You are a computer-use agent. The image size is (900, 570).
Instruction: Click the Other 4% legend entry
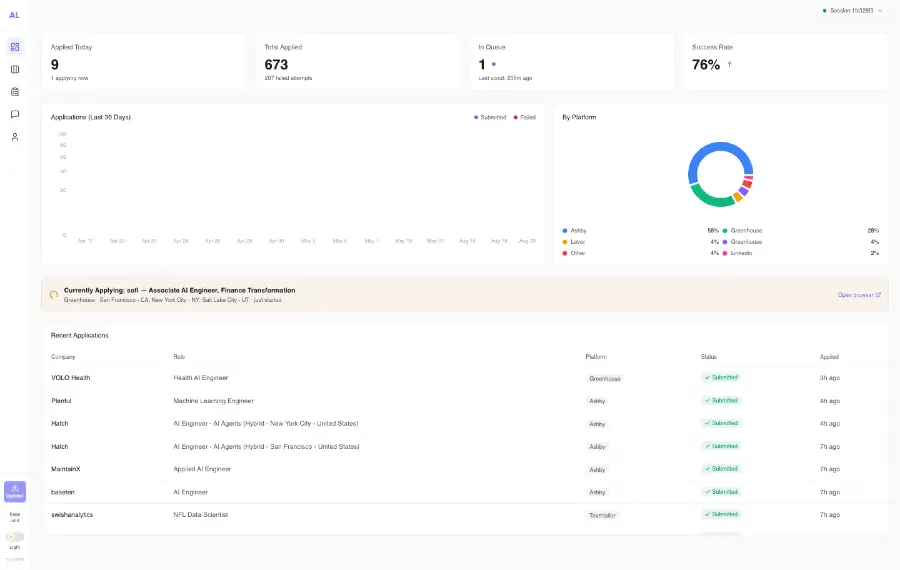click(x=641, y=253)
